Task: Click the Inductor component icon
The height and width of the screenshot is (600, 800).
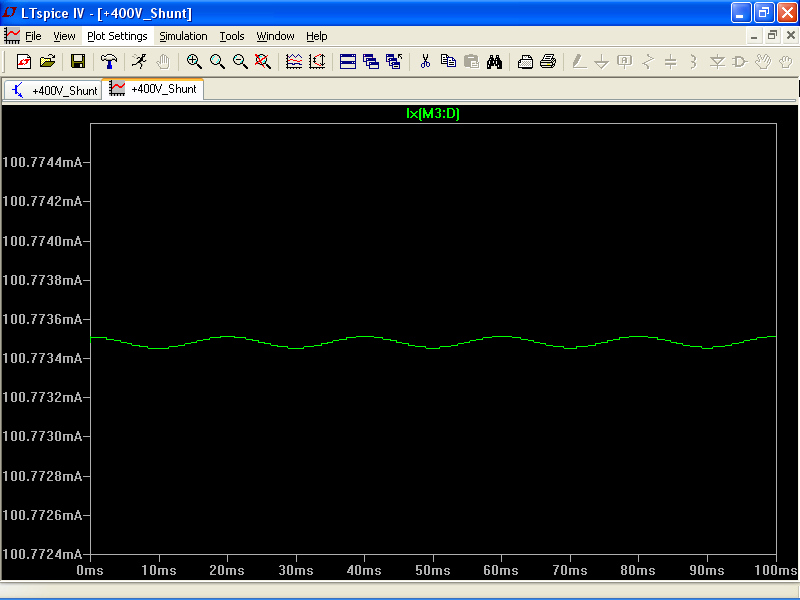Action: [693, 62]
